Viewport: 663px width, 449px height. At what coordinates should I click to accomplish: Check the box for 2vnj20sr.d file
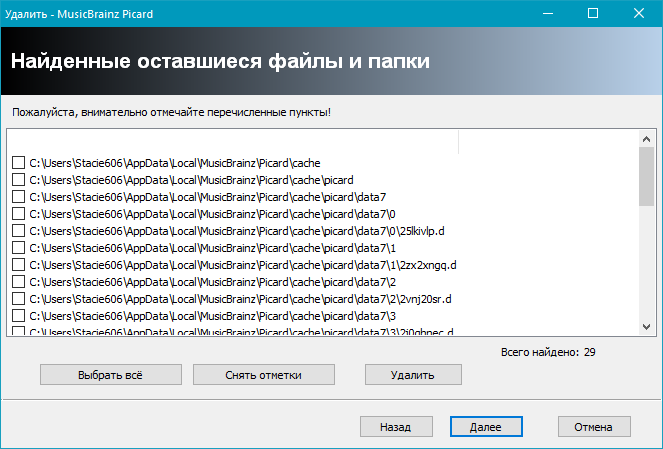(18, 299)
